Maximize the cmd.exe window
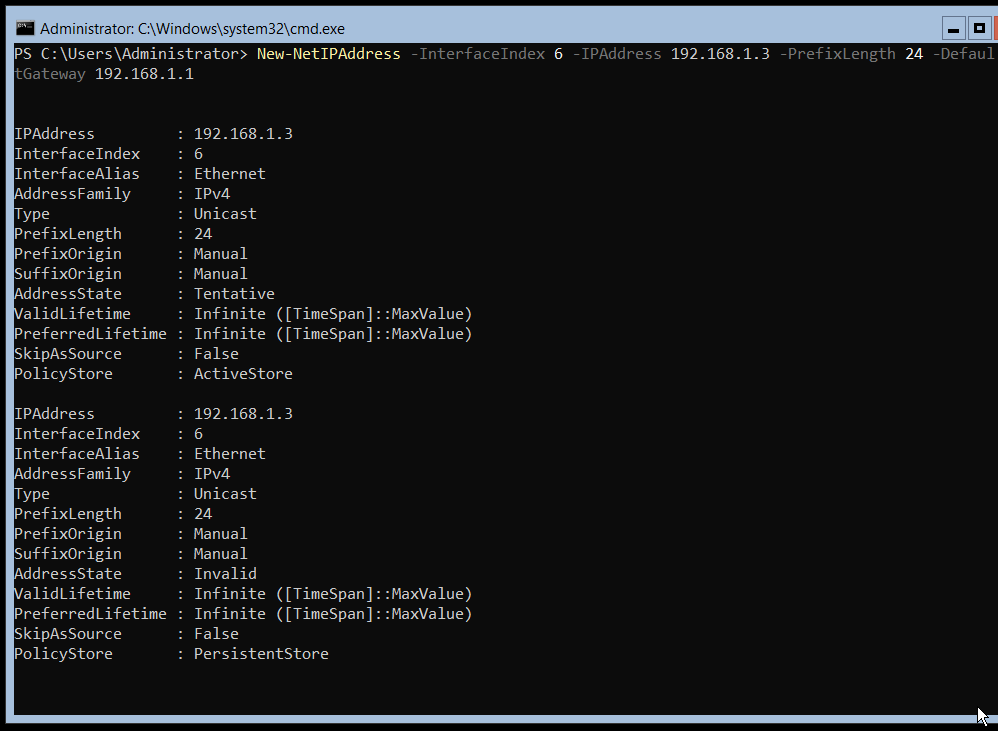Screen dimensions: 998x731 click(978, 27)
